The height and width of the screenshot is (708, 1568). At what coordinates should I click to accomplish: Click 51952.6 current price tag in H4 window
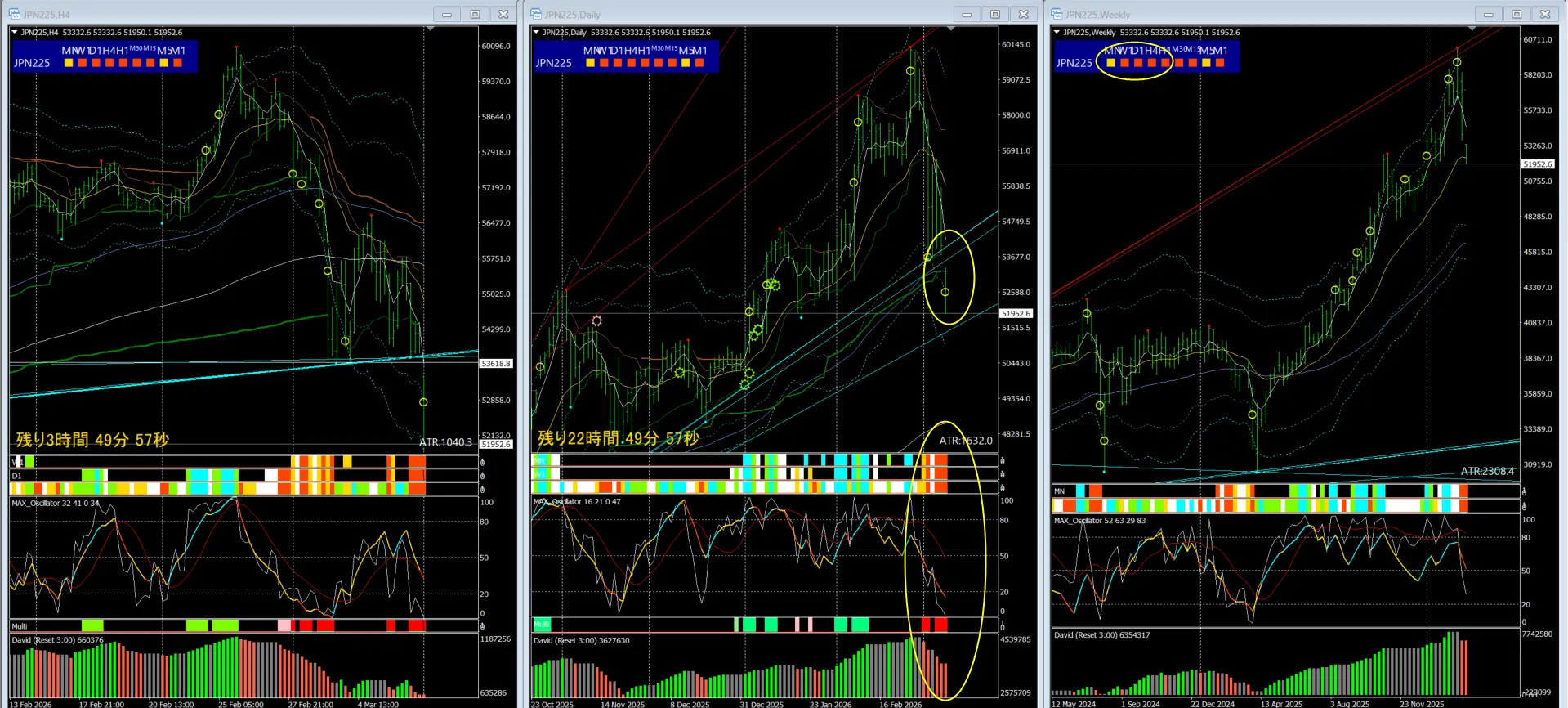(x=496, y=445)
